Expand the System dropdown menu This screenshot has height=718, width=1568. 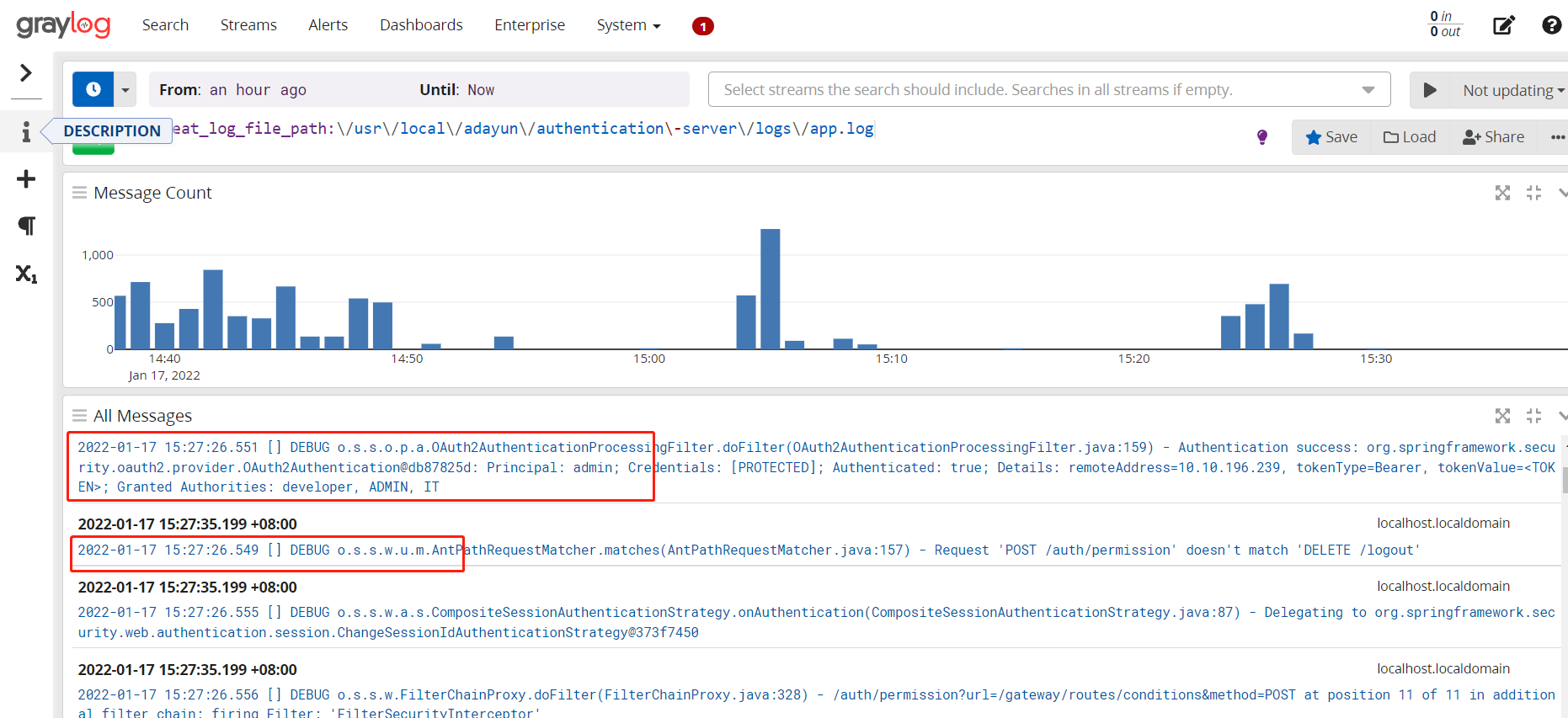pyautogui.click(x=628, y=25)
